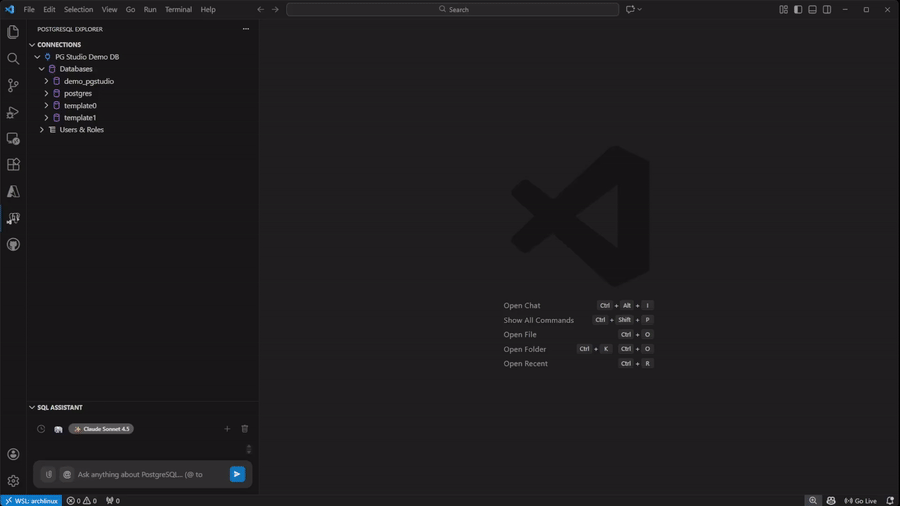Viewport: 900px width, 506px height.
Task: Open the Help menu
Action: [208, 9]
